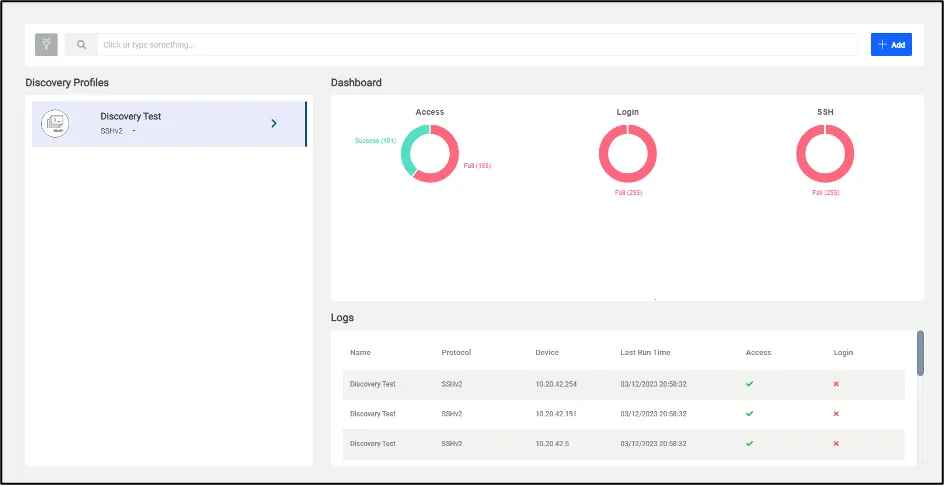Expand Discovery Test with chevron arrow
Image resolution: width=944 pixels, height=486 pixels.
(274, 123)
